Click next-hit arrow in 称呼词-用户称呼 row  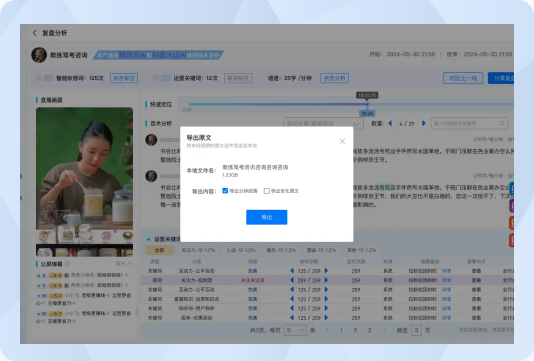click(326, 308)
